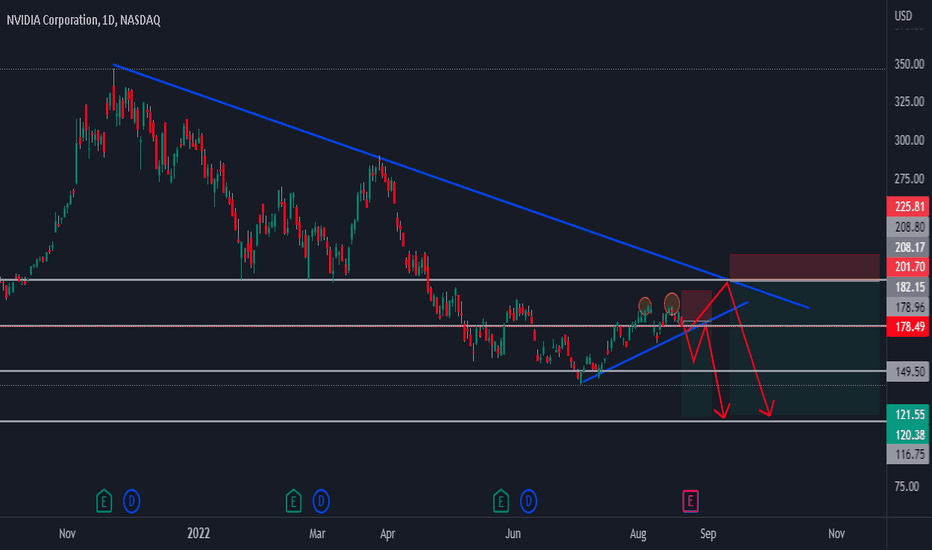Select the 149.50 horizontal line price label
This screenshot has height=550, width=932.
click(x=909, y=372)
